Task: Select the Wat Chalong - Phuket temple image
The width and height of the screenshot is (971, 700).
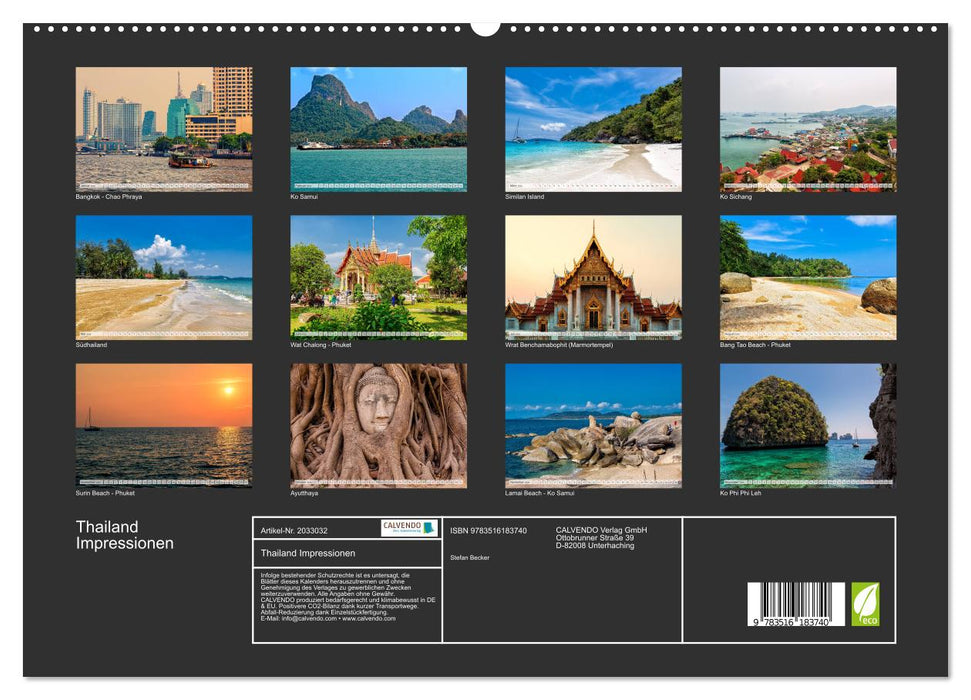Action: pos(378,277)
